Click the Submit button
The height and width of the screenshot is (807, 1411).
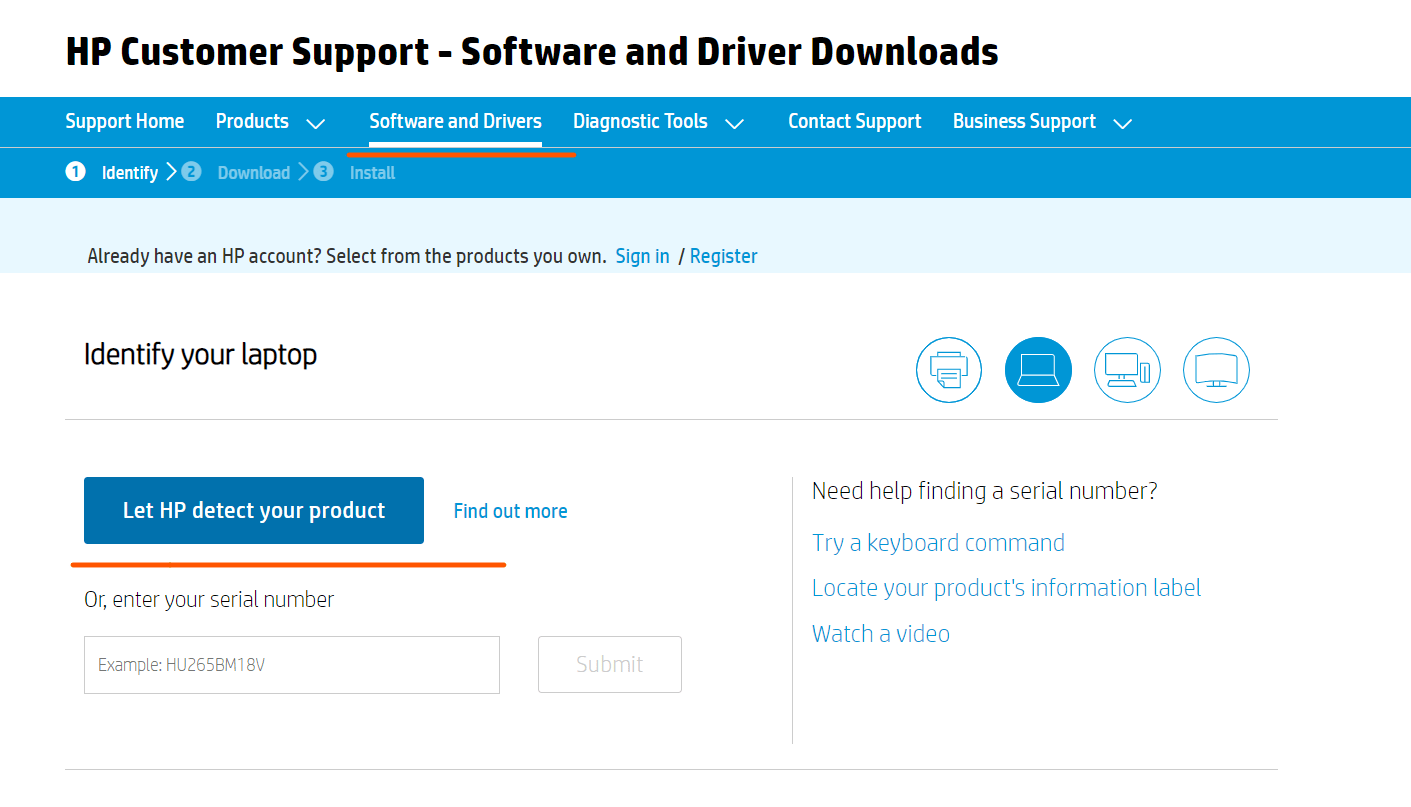point(610,665)
